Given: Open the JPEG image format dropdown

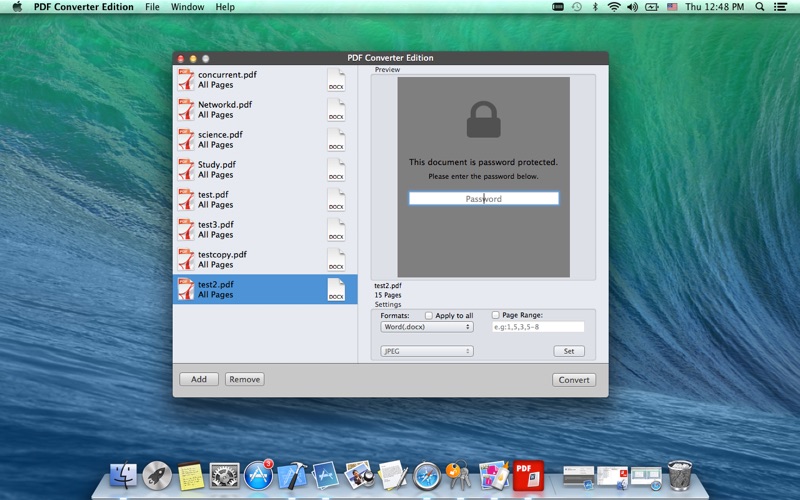Looking at the screenshot, I should (x=427, y=351).
